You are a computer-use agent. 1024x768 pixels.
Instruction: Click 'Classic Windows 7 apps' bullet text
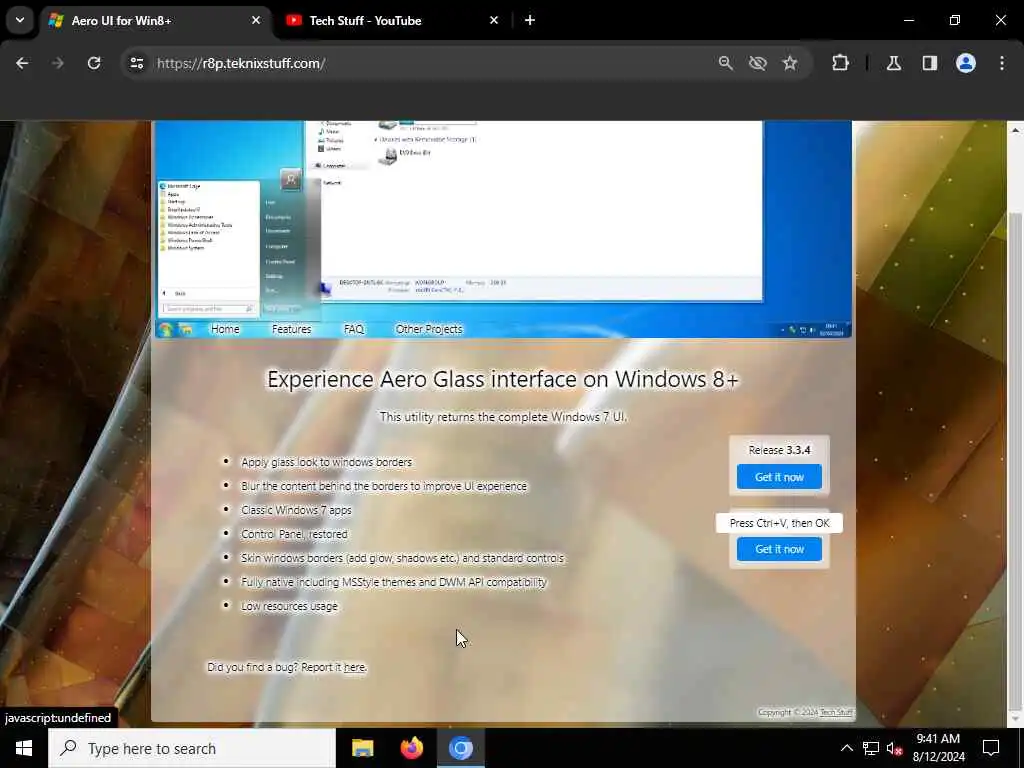click(x=296, y=510)
